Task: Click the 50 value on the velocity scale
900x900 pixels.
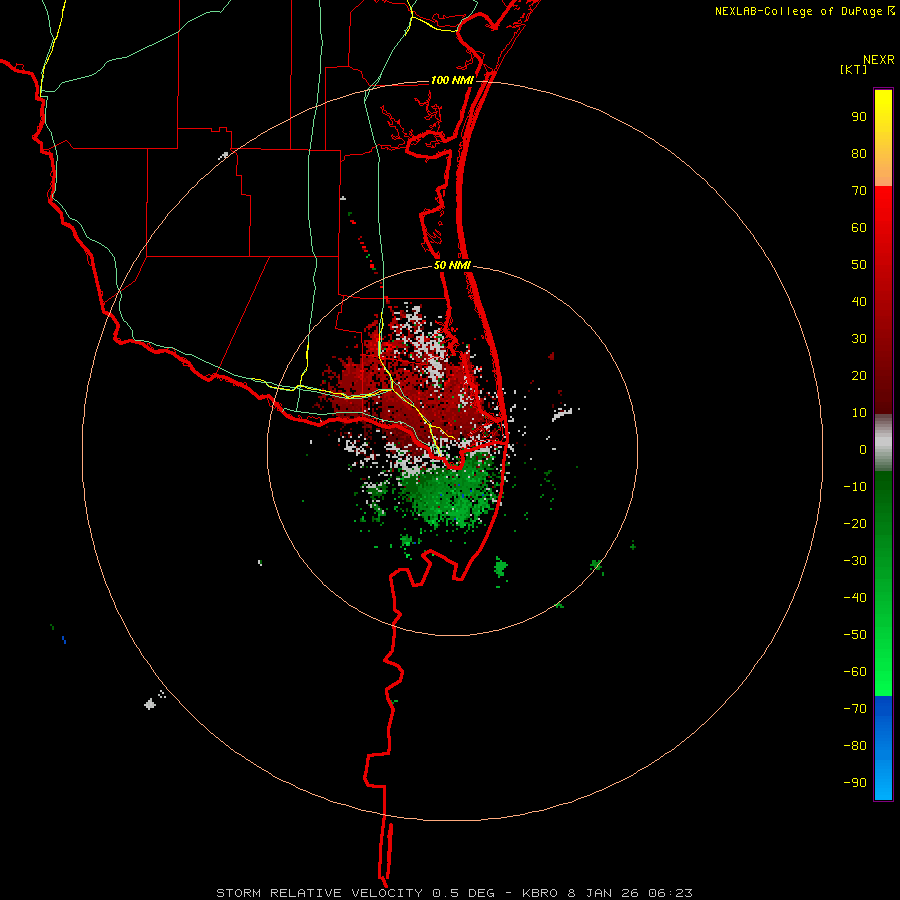Action: (x=859, y=265)
